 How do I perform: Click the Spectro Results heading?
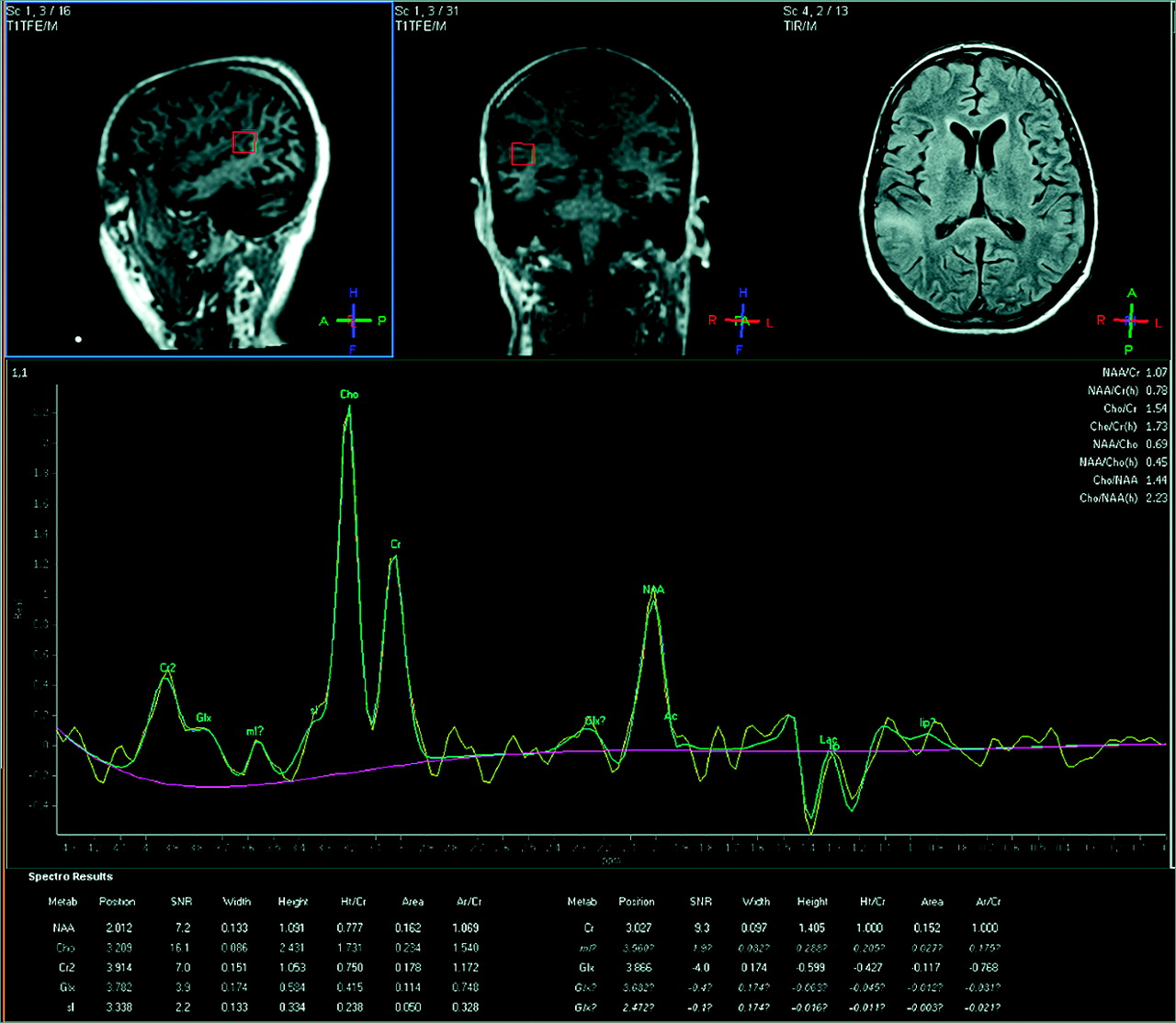(x=71, y=877)
